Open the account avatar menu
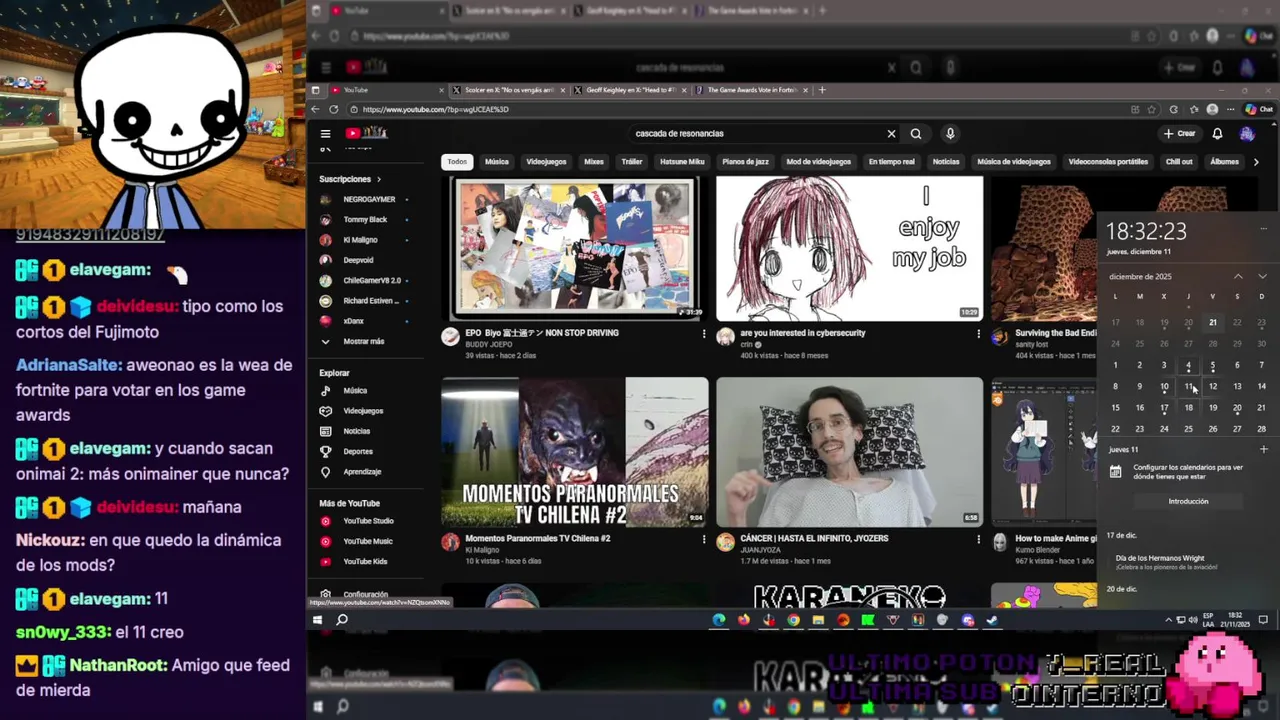 (1247, 133)
